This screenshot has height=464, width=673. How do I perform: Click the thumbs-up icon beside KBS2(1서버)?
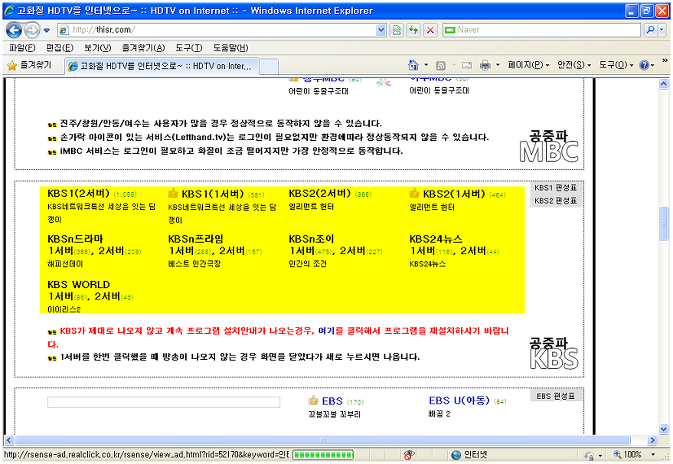coord(414,193)
